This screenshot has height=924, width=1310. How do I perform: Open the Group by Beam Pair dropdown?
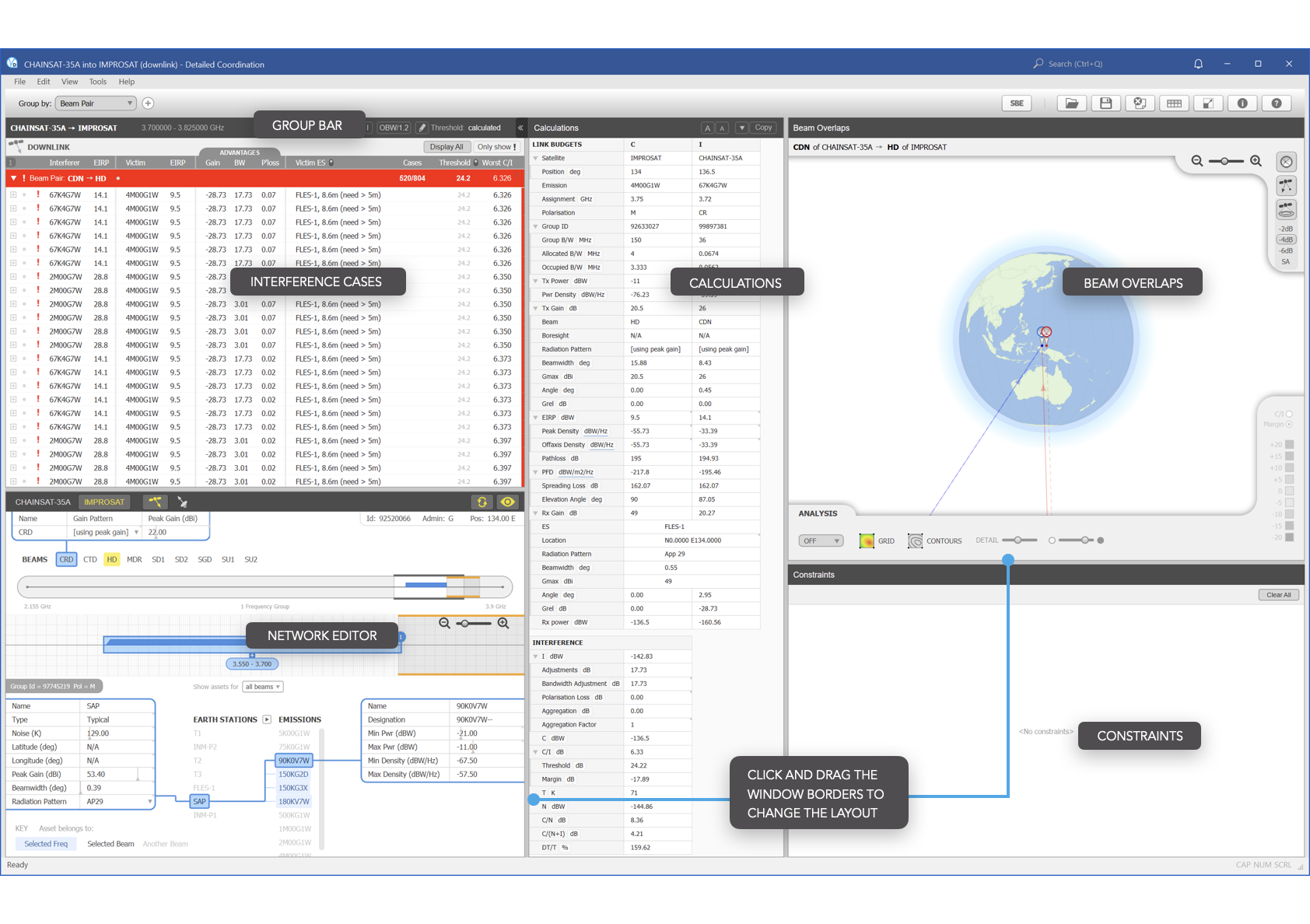96,103
